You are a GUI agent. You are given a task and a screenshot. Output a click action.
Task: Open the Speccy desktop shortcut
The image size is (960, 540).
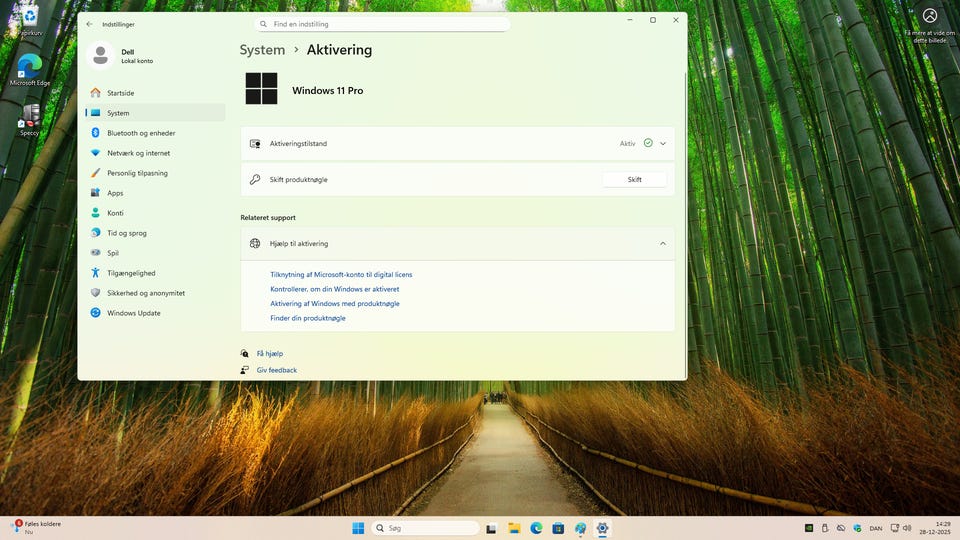30,116
